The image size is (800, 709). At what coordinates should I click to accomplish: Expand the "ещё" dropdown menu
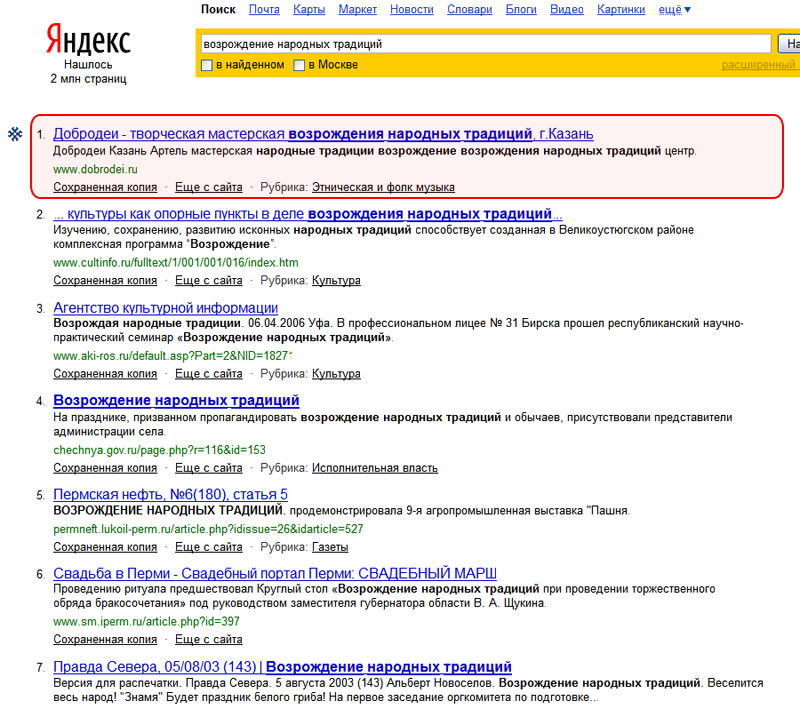674,10
